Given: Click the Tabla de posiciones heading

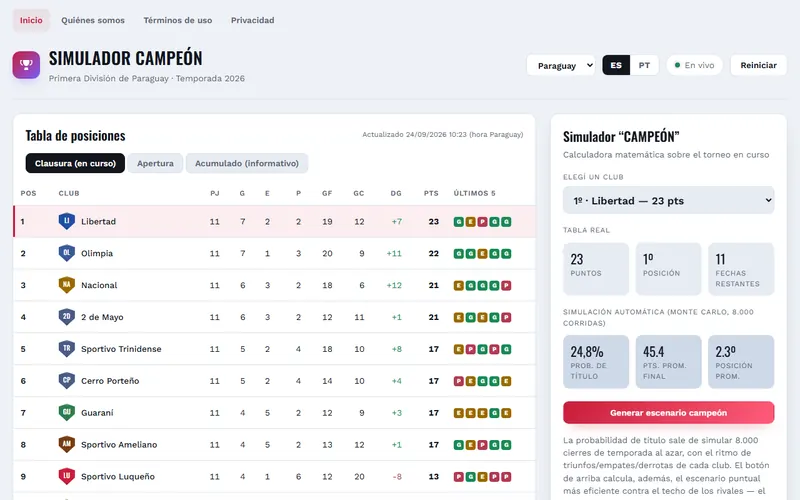Looking at the screenshot, I should coord(76,136).
